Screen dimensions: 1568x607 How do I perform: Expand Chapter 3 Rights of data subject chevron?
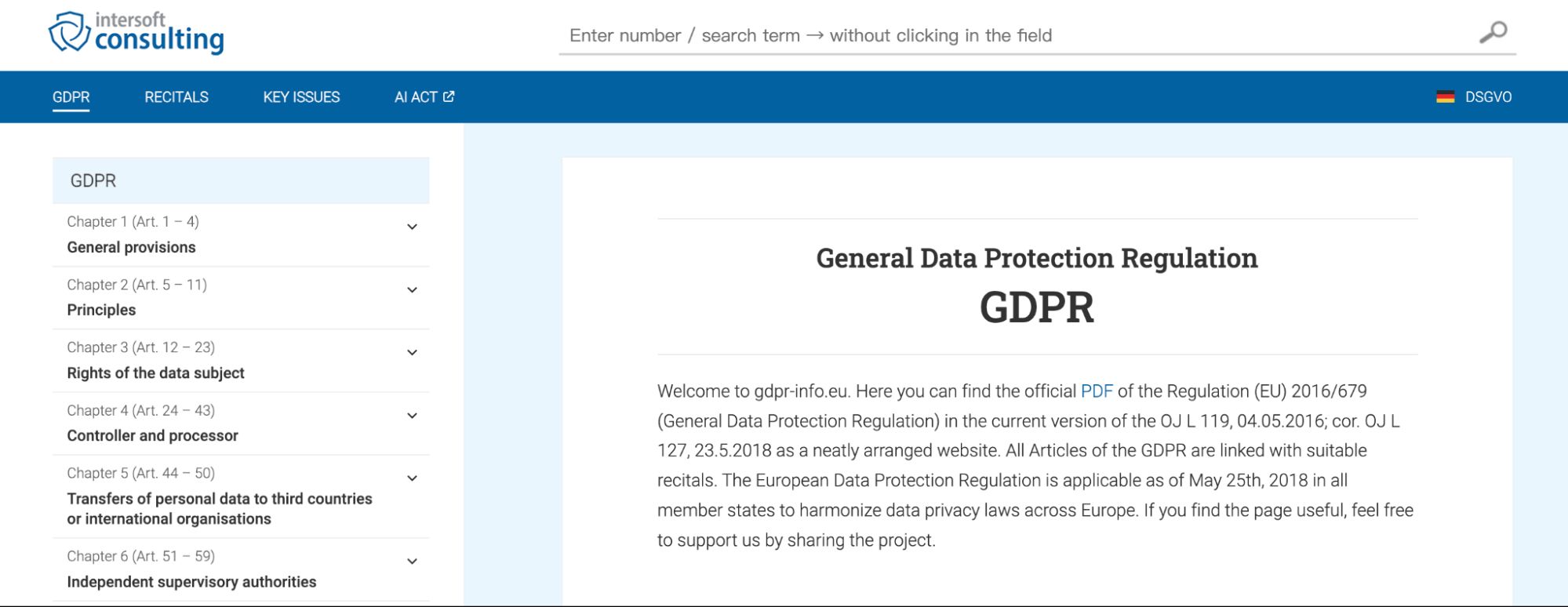point(412,353)
